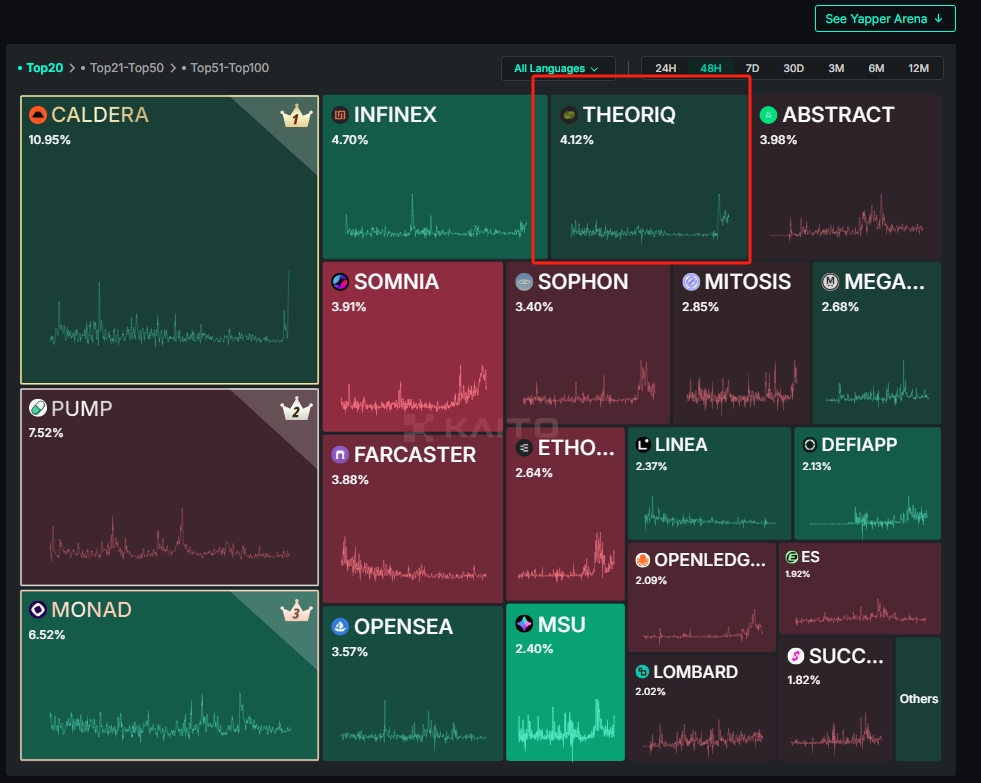The image size is (981, 783).
Task: Click the INFINEX 4.70% percentage
Action: (350, 139)
